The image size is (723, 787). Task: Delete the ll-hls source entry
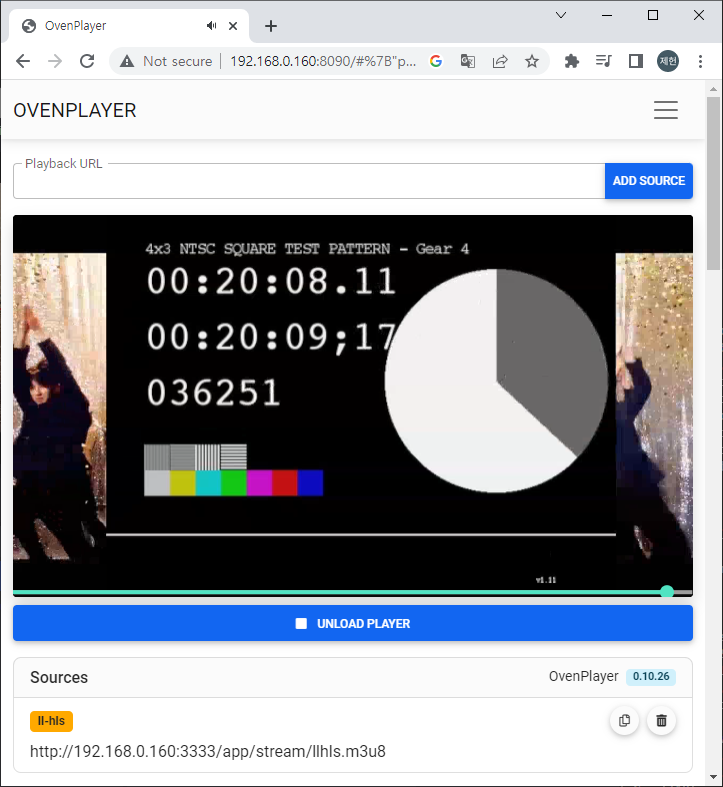661,720
